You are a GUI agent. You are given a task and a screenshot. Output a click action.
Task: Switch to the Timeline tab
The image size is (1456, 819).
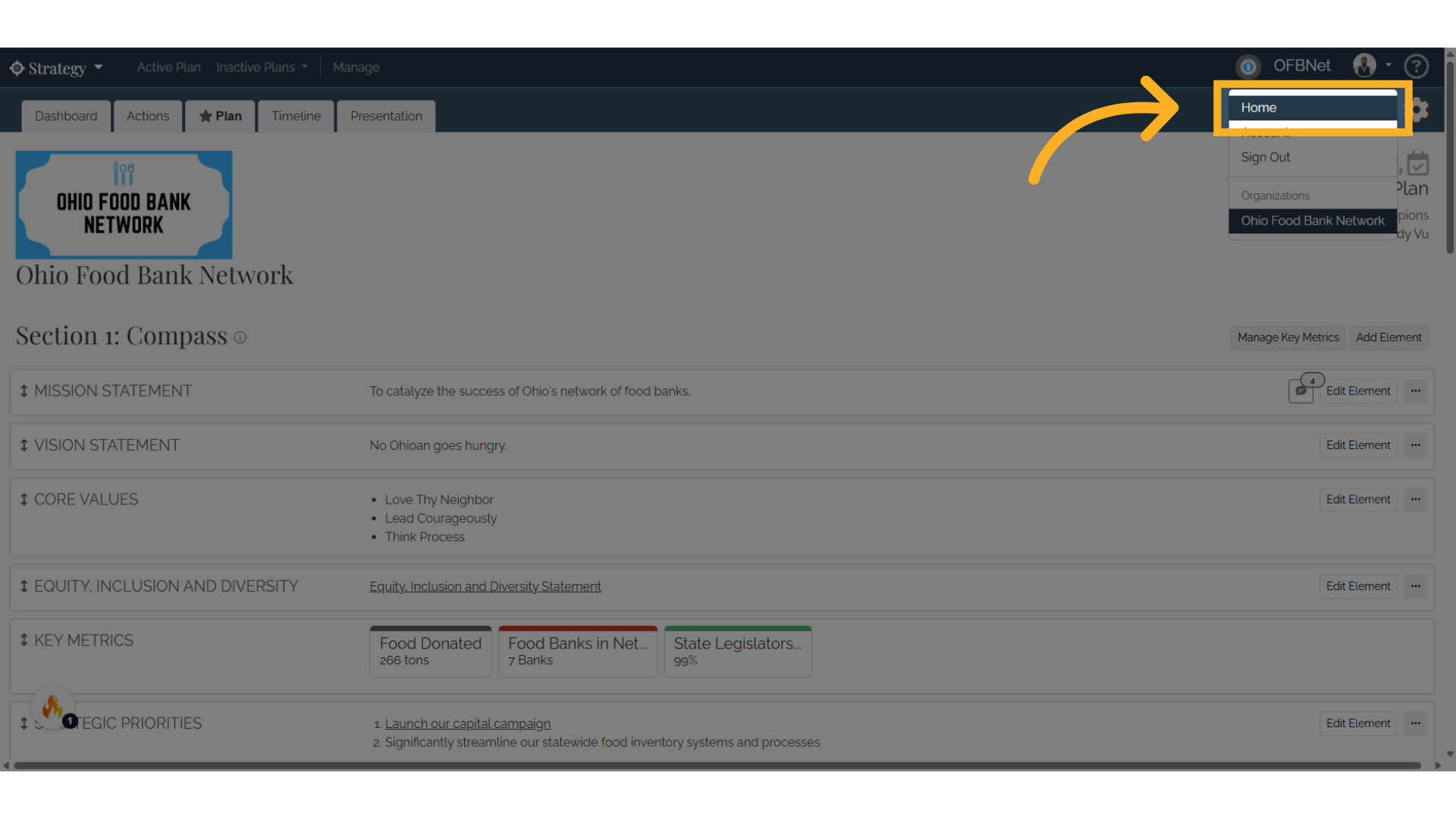296,116
